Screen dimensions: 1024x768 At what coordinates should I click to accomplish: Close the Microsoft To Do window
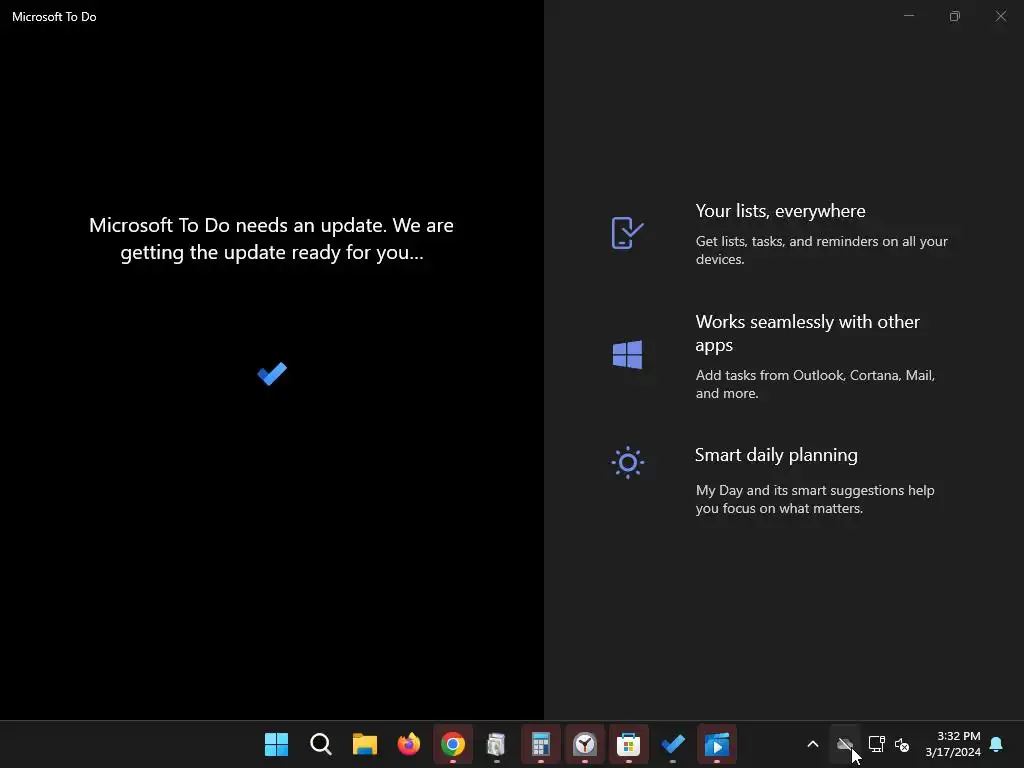pos(1000,16)
